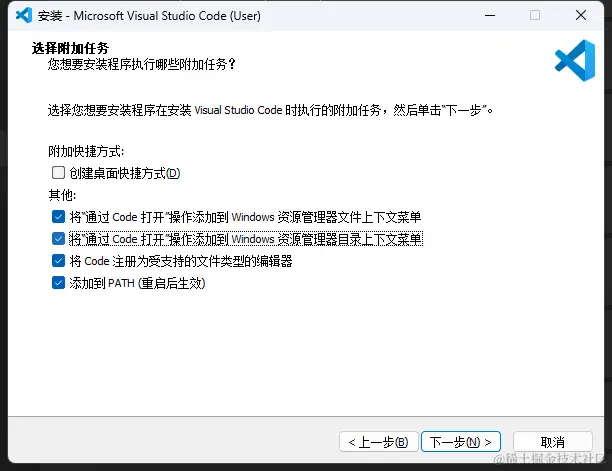This screenshot has width=612, height=471.
Task: Click the 选择附加任务 heading
Action: pos(70,48)
